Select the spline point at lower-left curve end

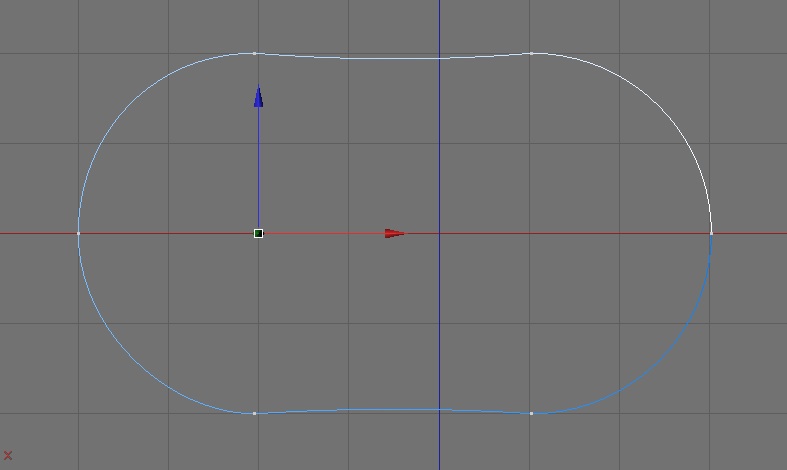[254, 414]
